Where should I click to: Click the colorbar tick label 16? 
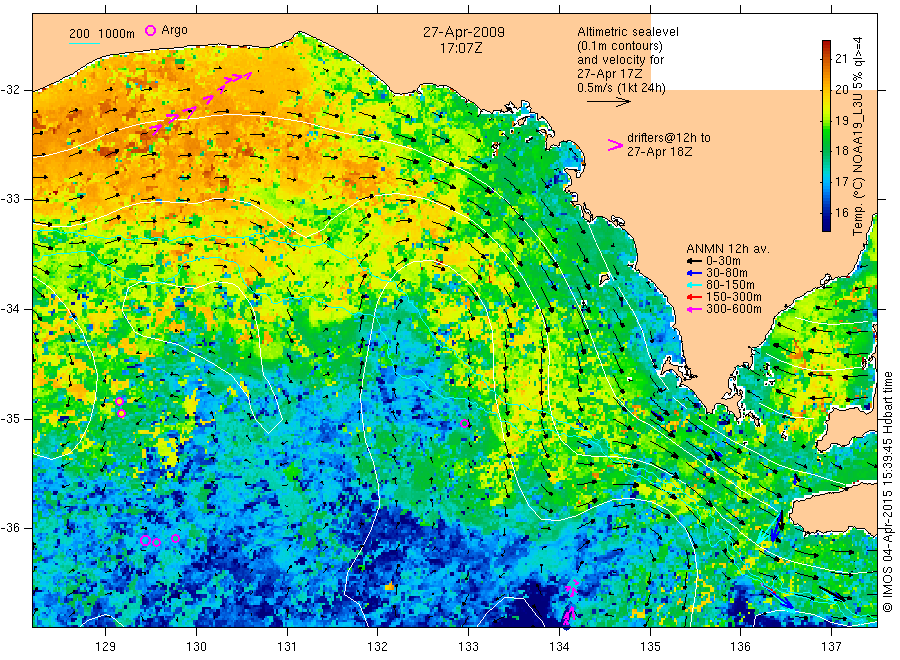(x=841, y=212)
